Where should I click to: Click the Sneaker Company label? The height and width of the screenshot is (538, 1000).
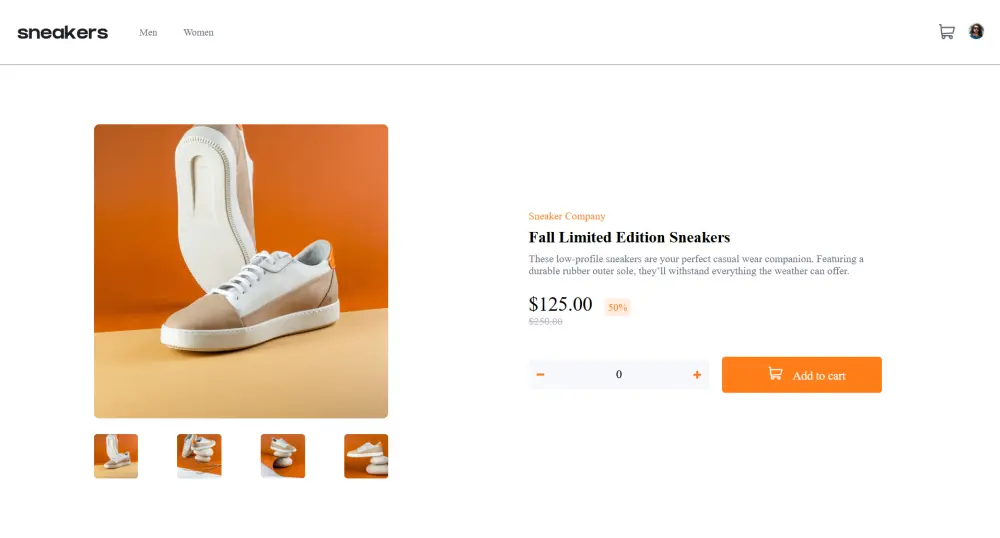567,216
